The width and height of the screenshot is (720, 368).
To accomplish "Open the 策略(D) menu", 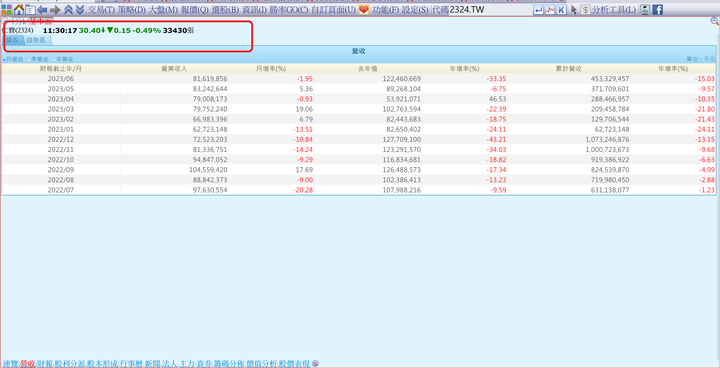I will (x=132, y=10).
